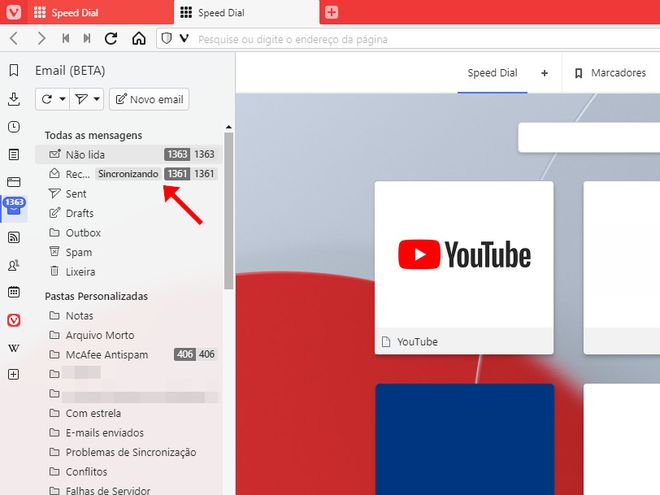660x495 pixels.
Task: Add a new web panel
Action: [14, 374]
